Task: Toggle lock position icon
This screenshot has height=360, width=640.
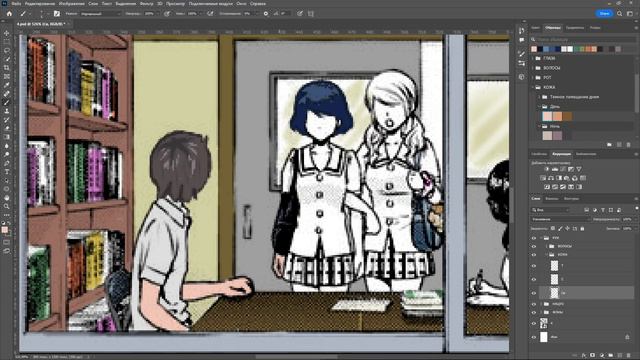Action: point(567,229)
